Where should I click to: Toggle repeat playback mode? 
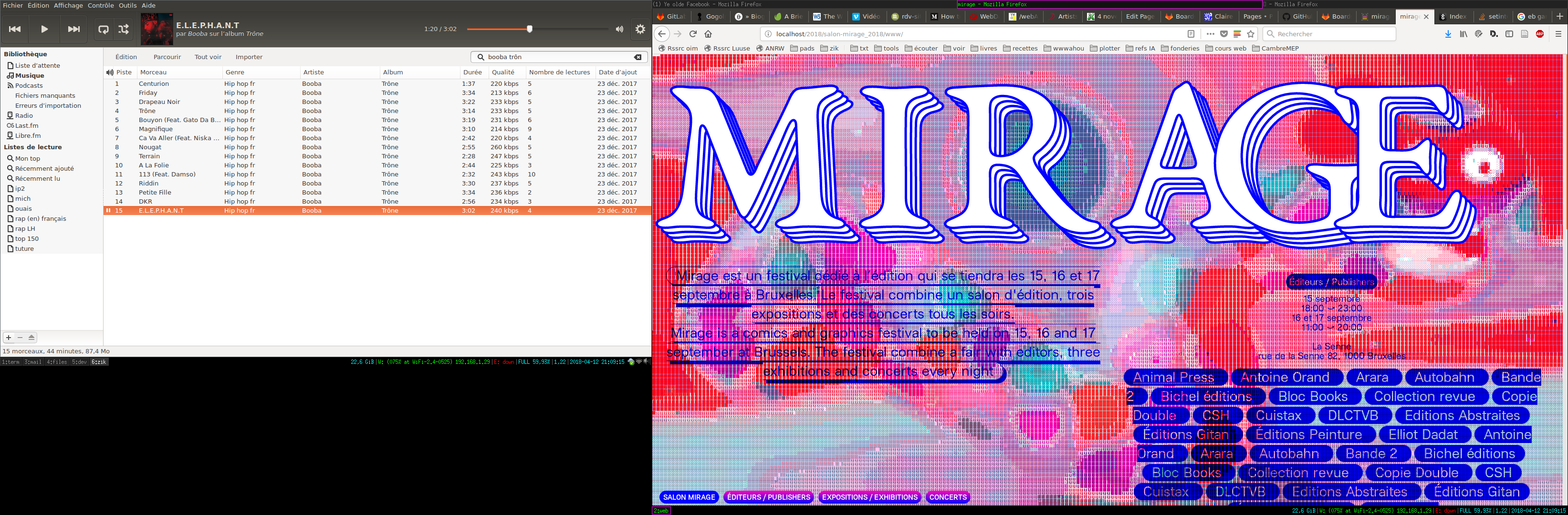coord(104,29)
